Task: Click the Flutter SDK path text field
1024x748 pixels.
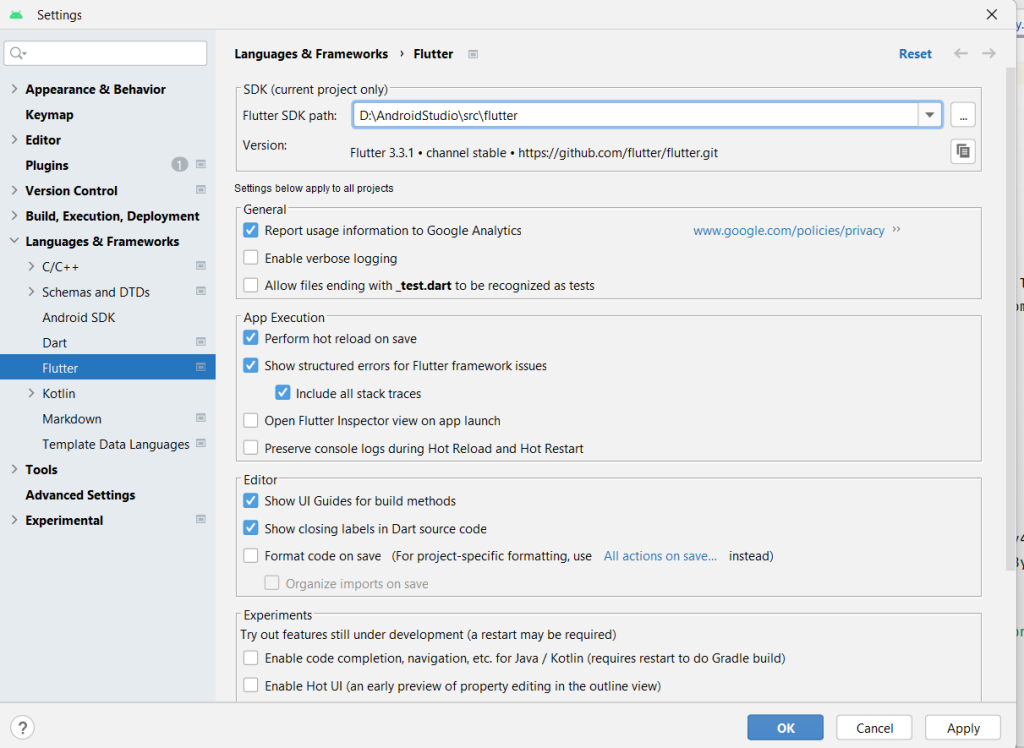Action: [x=635, y=115]
